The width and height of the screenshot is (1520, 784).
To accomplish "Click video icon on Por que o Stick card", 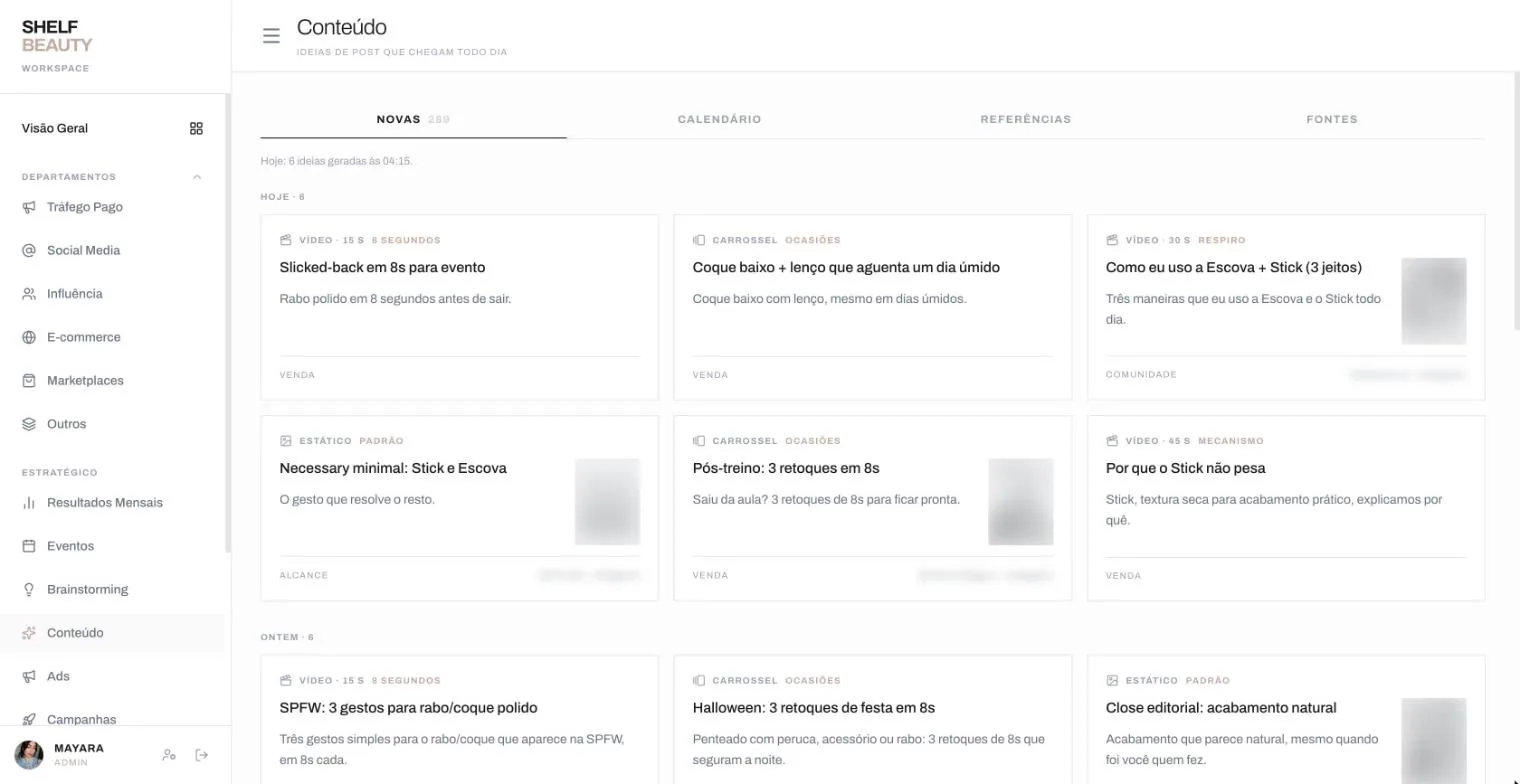I will click(1112, 441).
